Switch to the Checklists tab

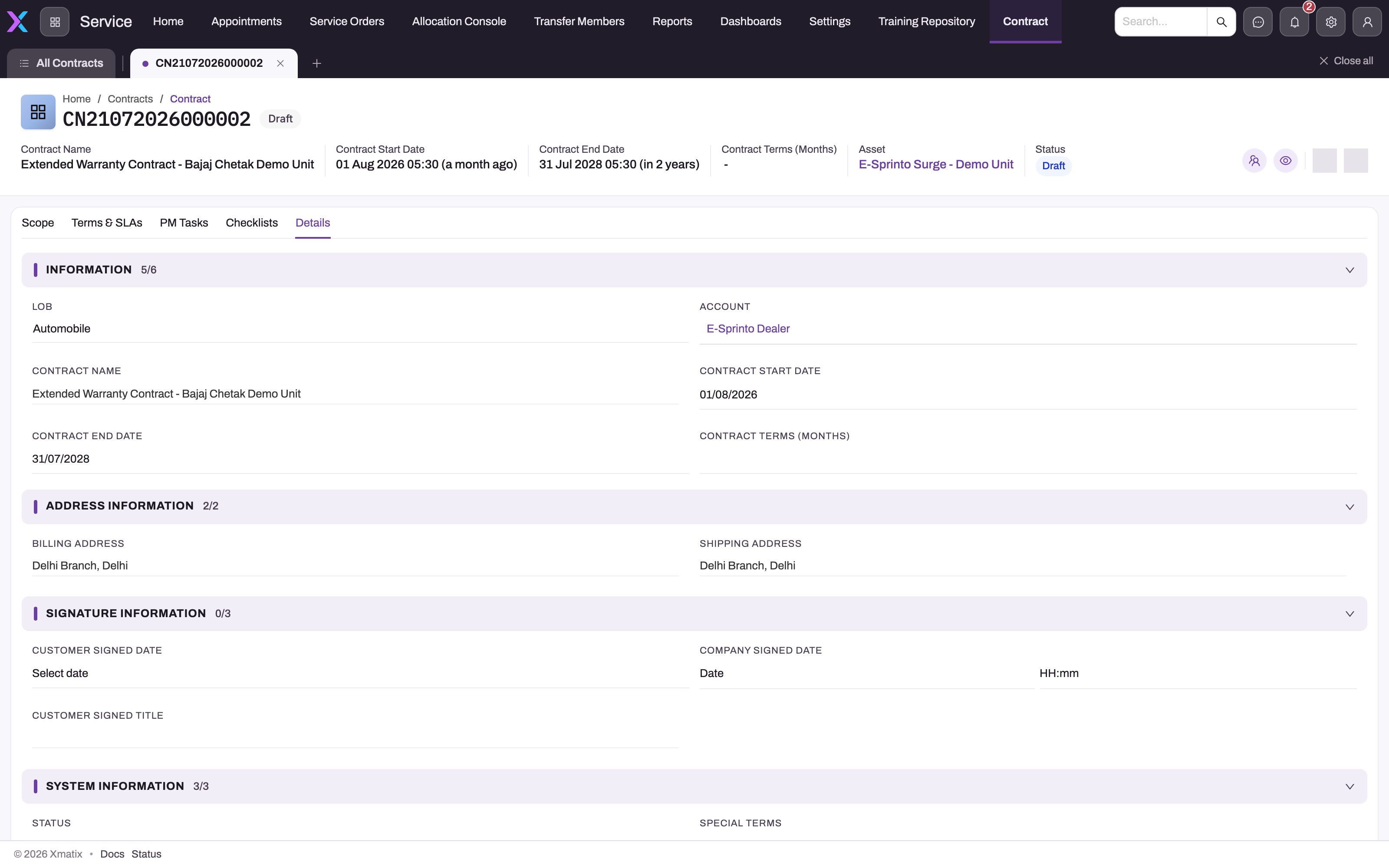251,223
